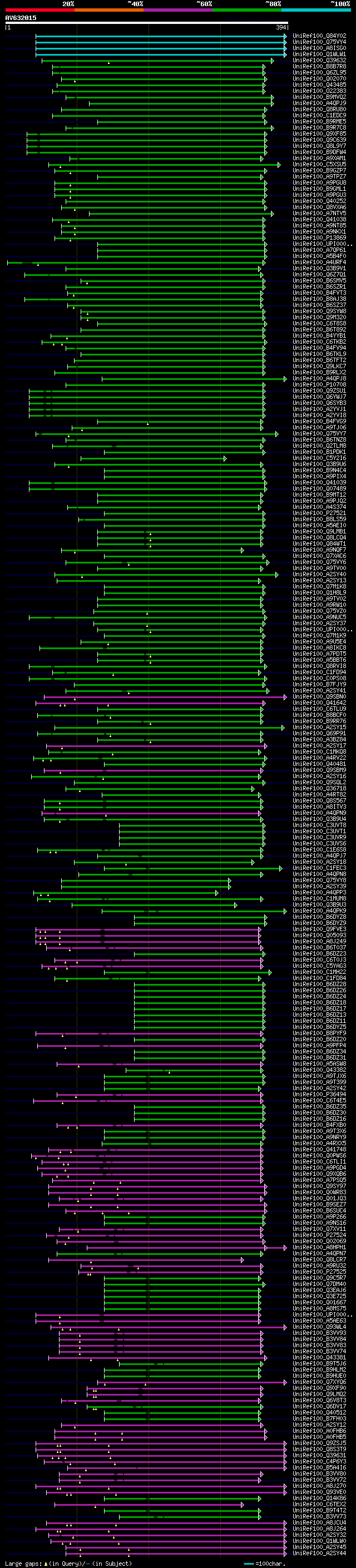
Task: Click the UniRef100_B6DZ28 label
Action: pos(319,985)
